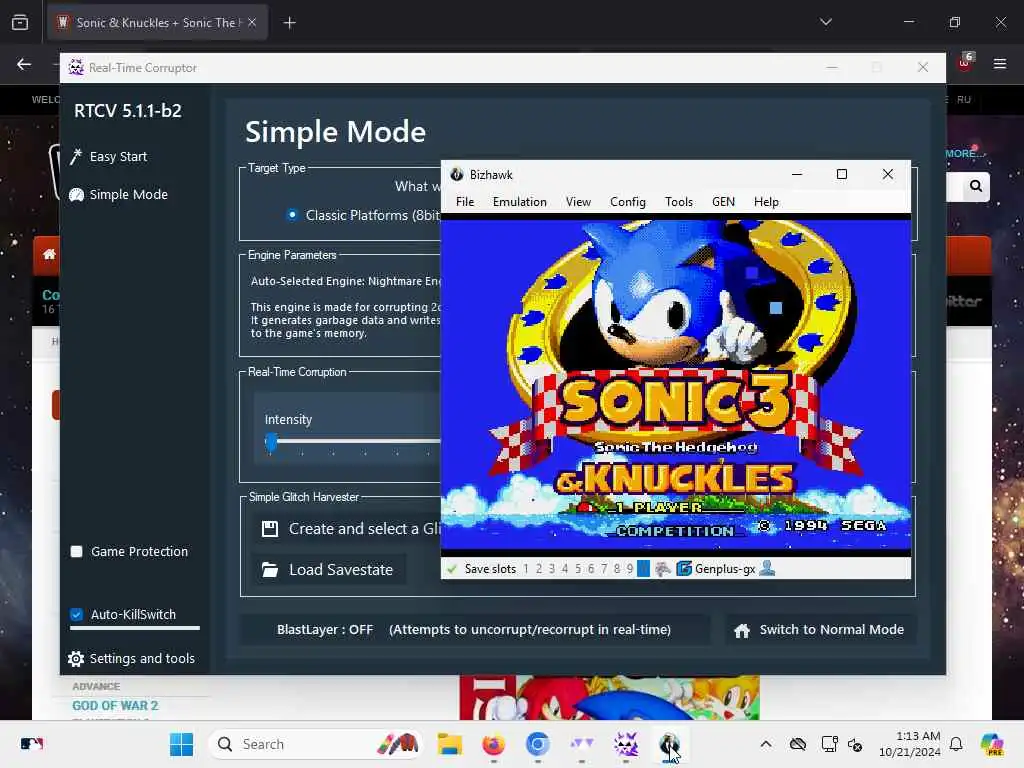
Task: Click the Bizhawk icon in taskbar
Action: click(669, 744)
